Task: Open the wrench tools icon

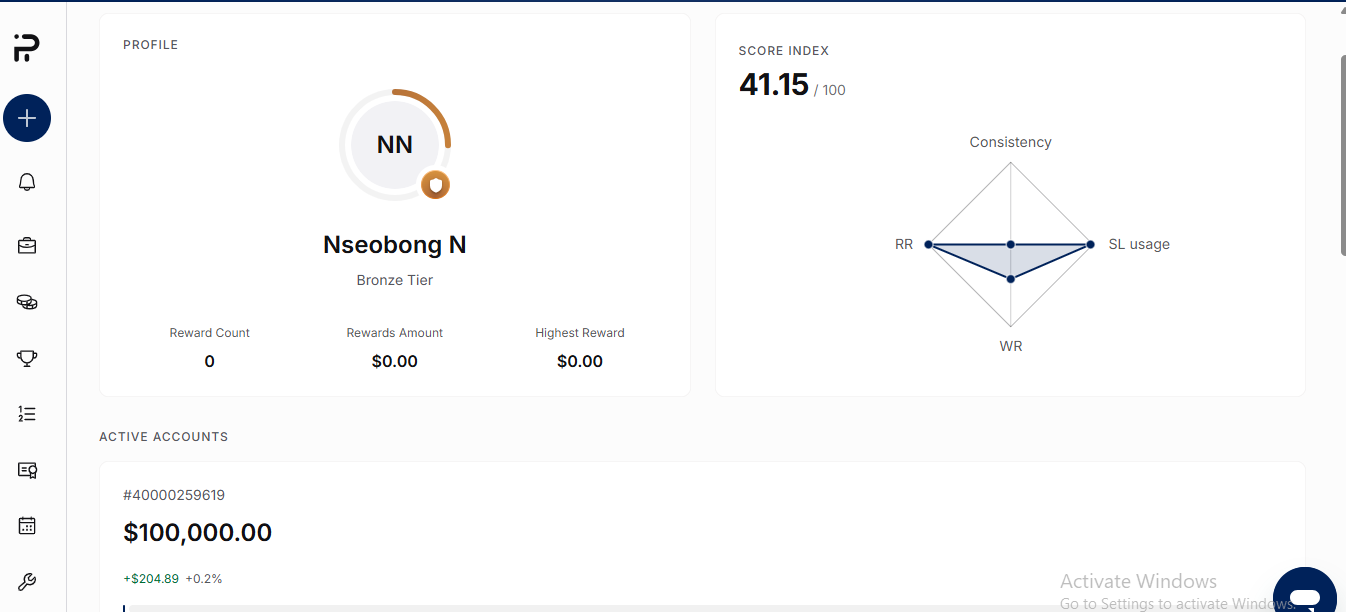Action: (27, 582)
